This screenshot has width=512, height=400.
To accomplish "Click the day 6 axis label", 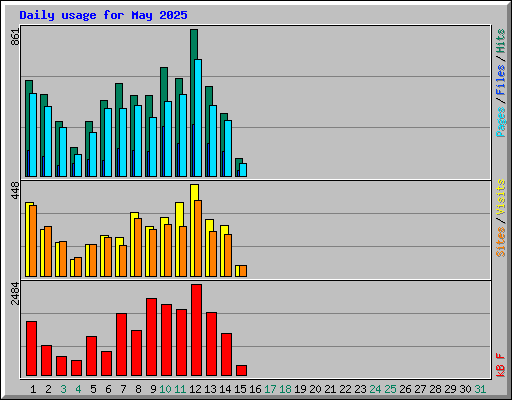I will pos(108,389).
